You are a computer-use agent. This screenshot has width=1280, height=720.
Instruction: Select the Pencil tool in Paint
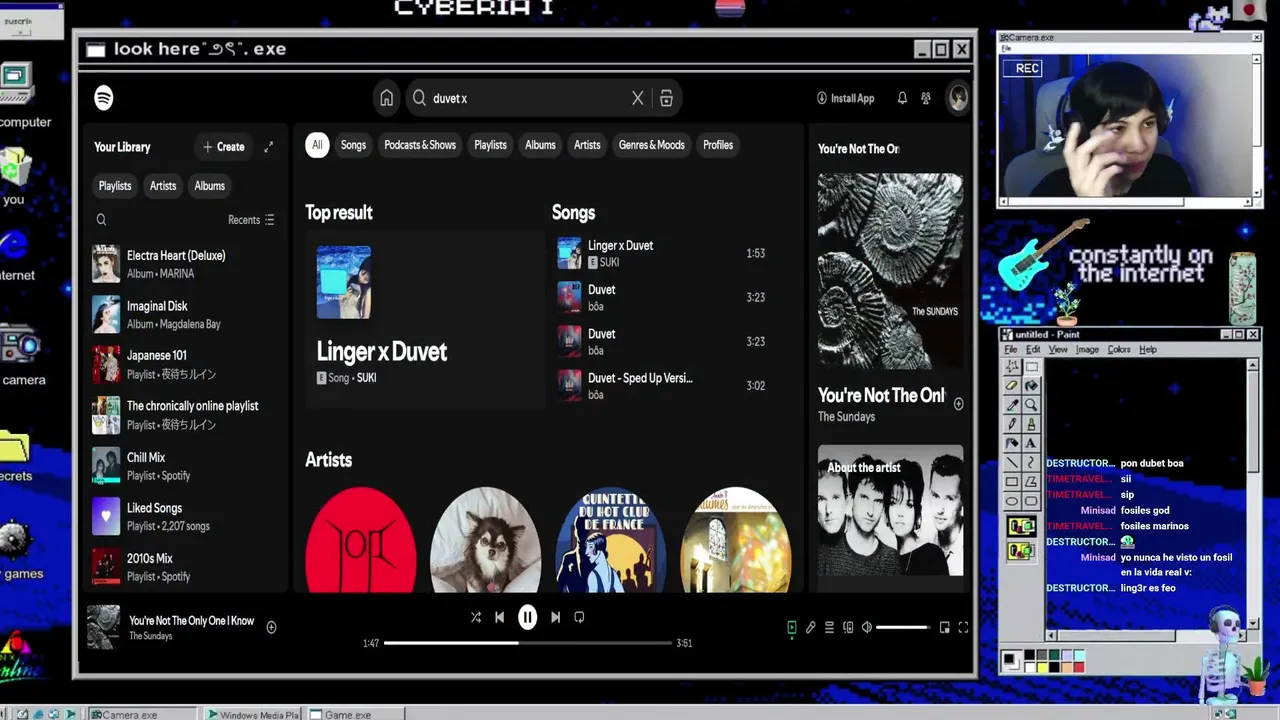coord(1012,423)
